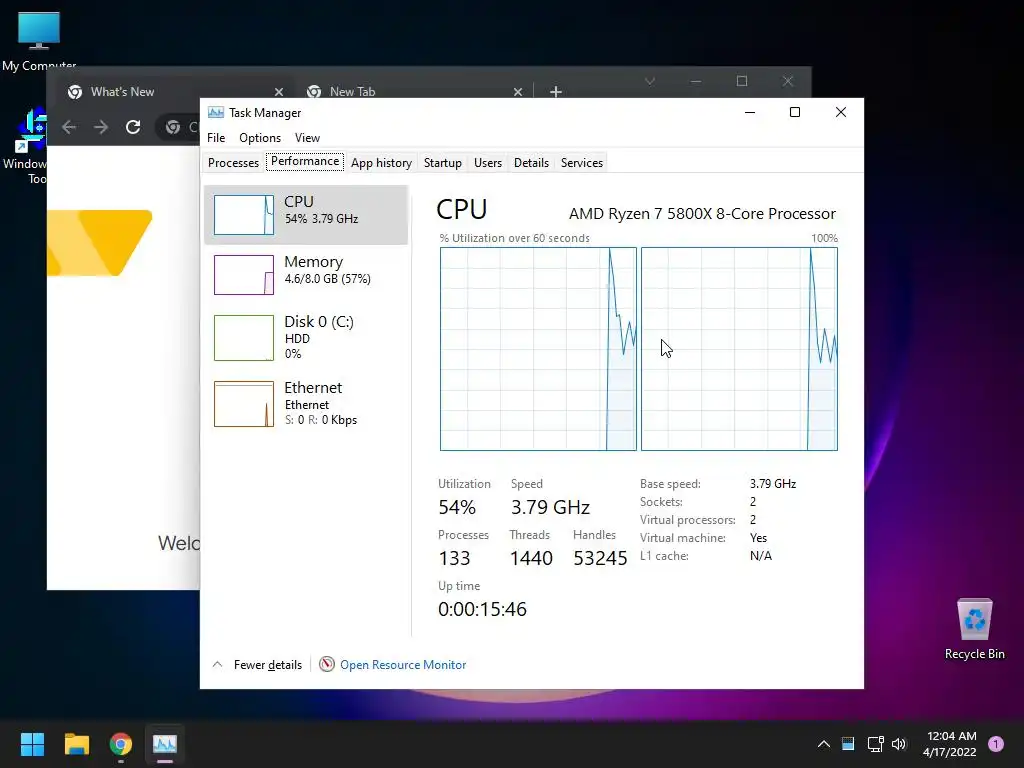Click the Chrome icon in the taskbar

[121, 744]
